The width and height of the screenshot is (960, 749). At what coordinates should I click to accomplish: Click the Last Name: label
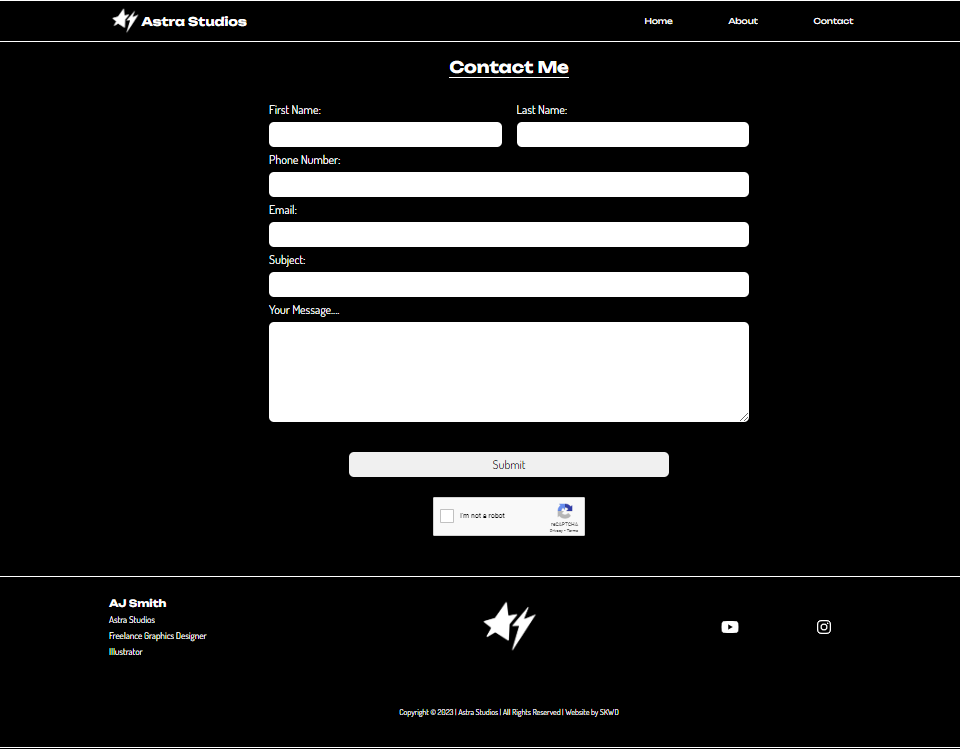click(x=542, y=110)
